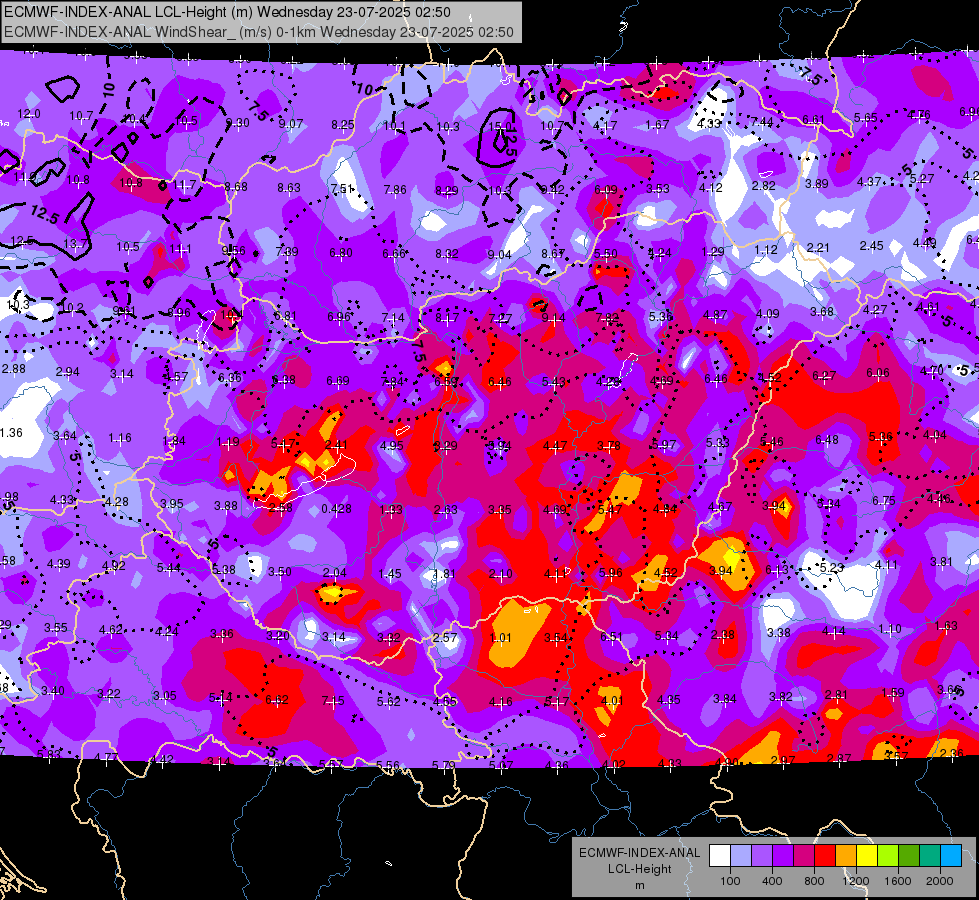Click the wind shear value 2.57
Screen dimensions: 979x900
(x=445, y=638)
